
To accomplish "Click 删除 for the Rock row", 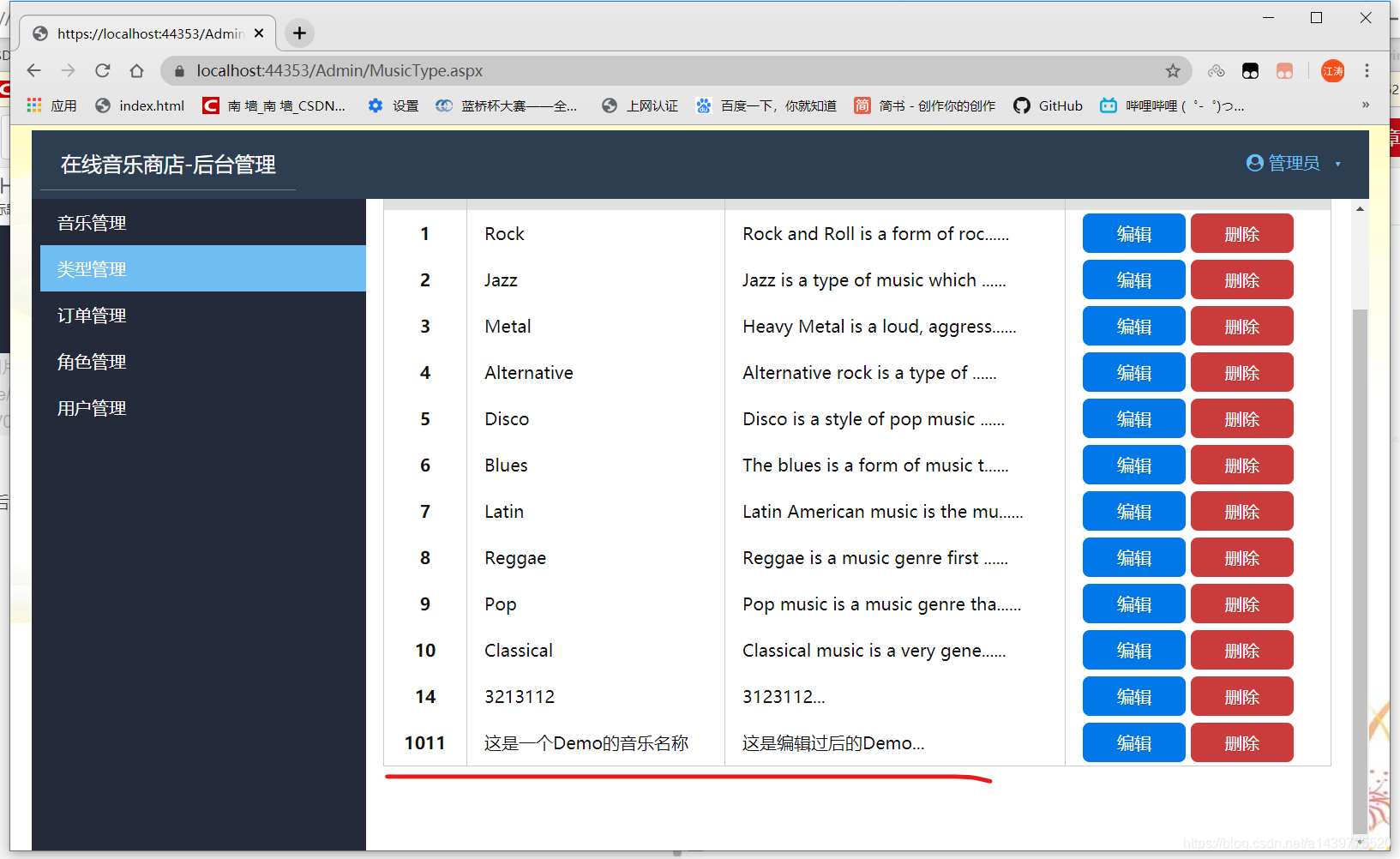I will pos(1242,234).
